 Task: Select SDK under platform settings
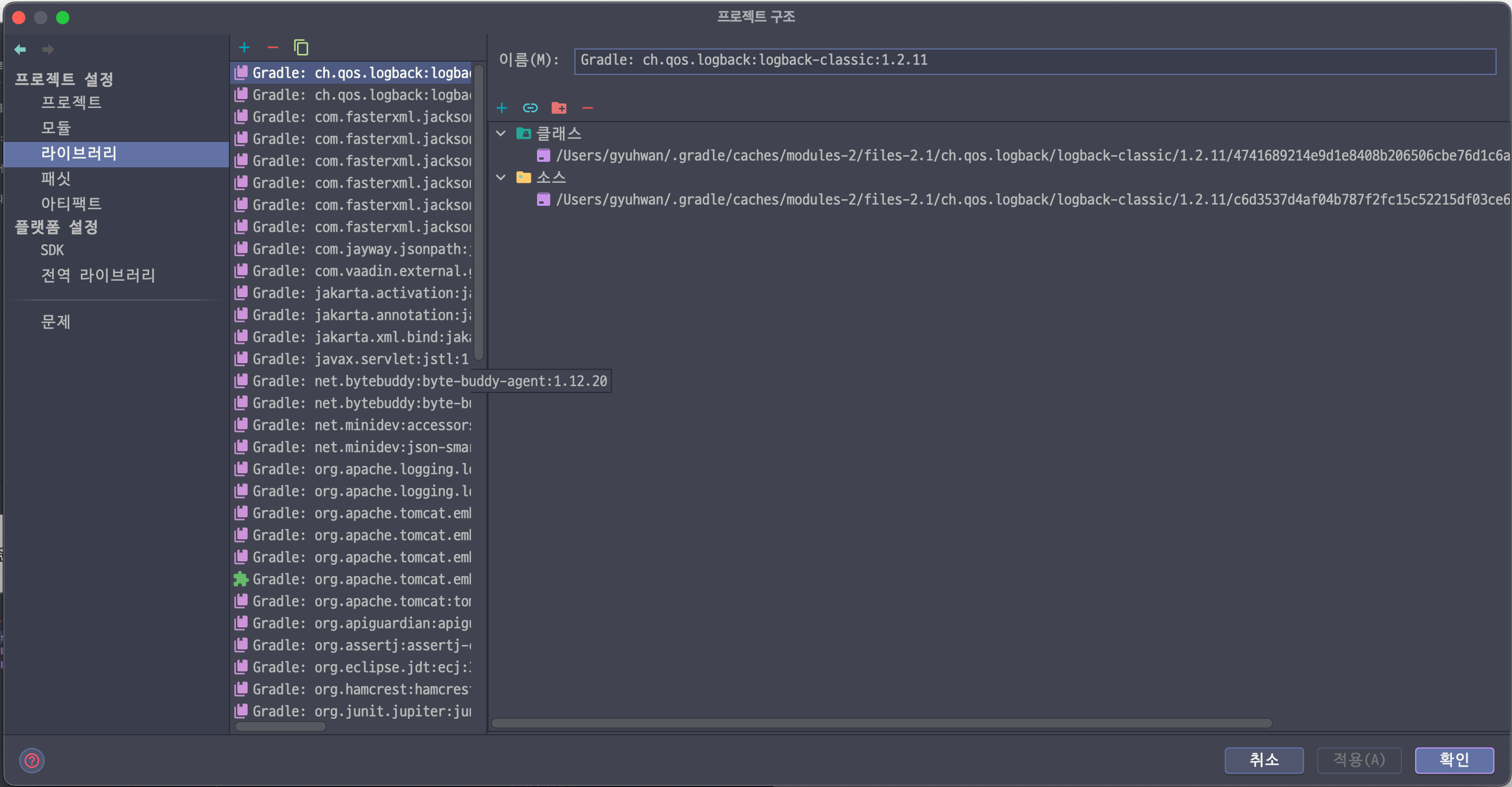[x=52, y=250]
